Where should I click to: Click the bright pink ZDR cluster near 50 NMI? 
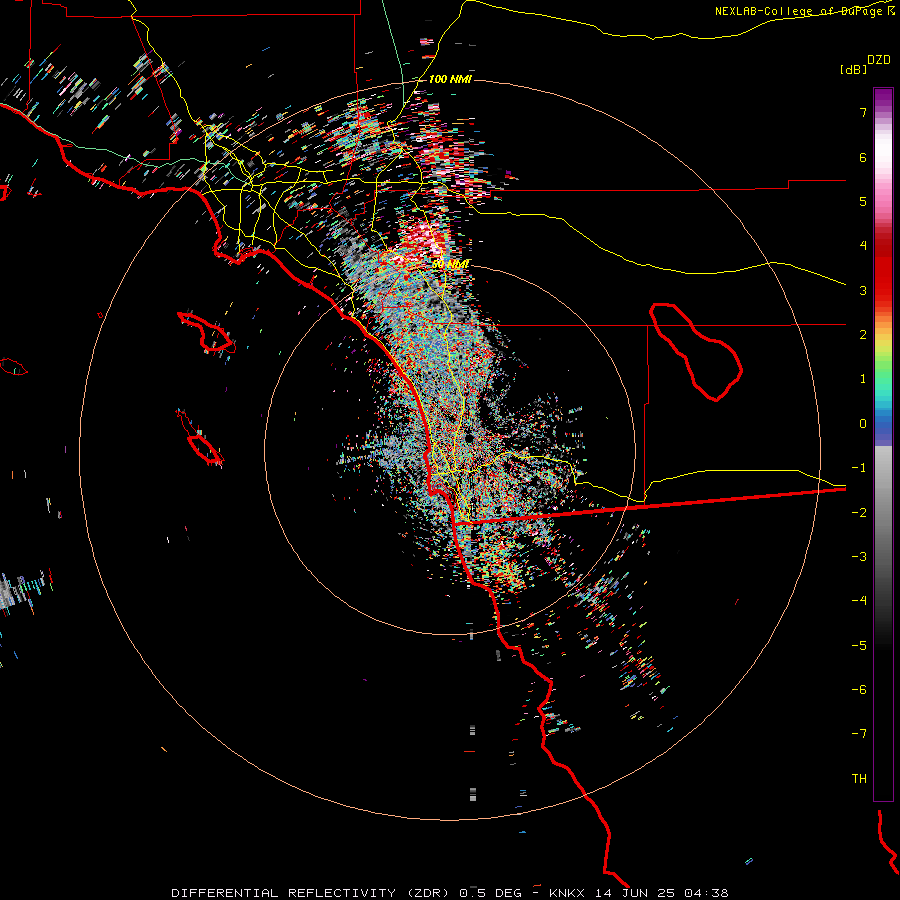pos(423,238)
